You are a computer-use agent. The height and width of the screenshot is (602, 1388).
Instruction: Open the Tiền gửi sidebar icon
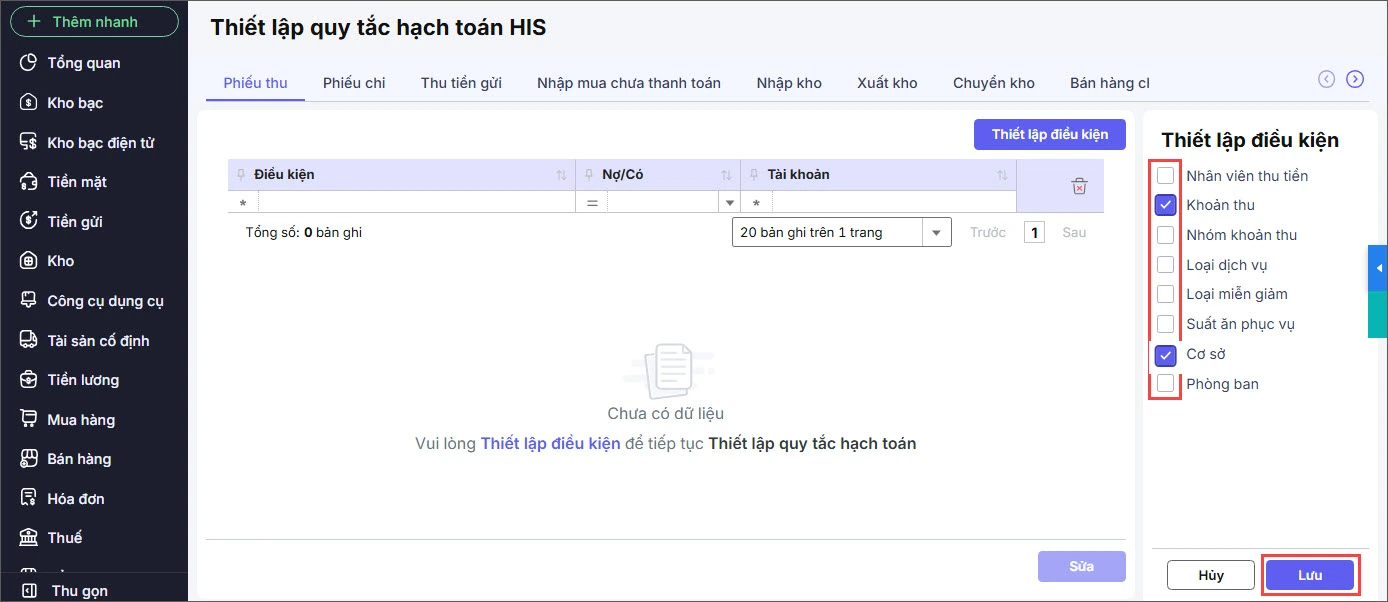[29, 222]
